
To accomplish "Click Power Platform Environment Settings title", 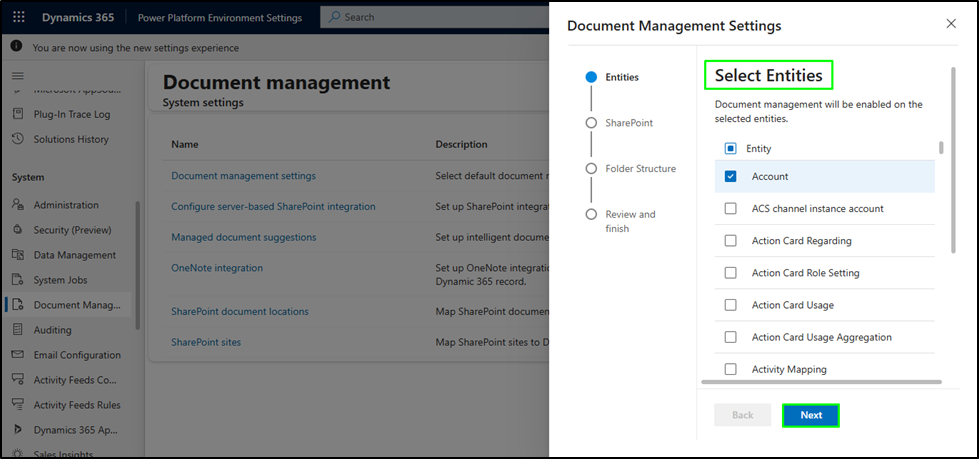I will pyautogui.click(x=220, y=17).
